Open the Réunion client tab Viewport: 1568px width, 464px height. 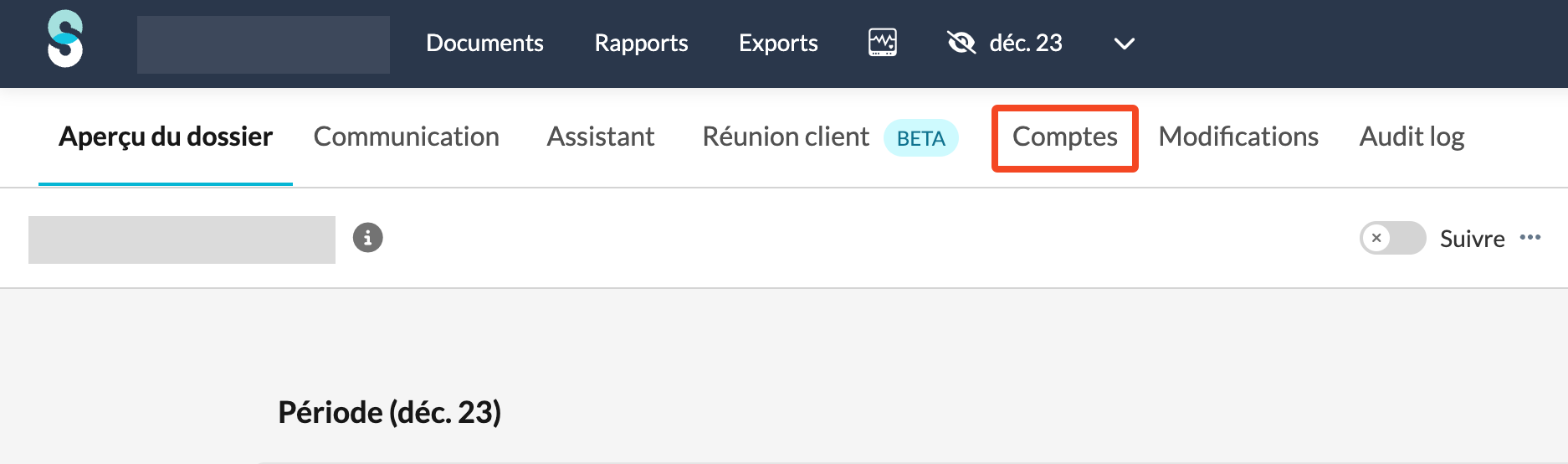[786, 137]
